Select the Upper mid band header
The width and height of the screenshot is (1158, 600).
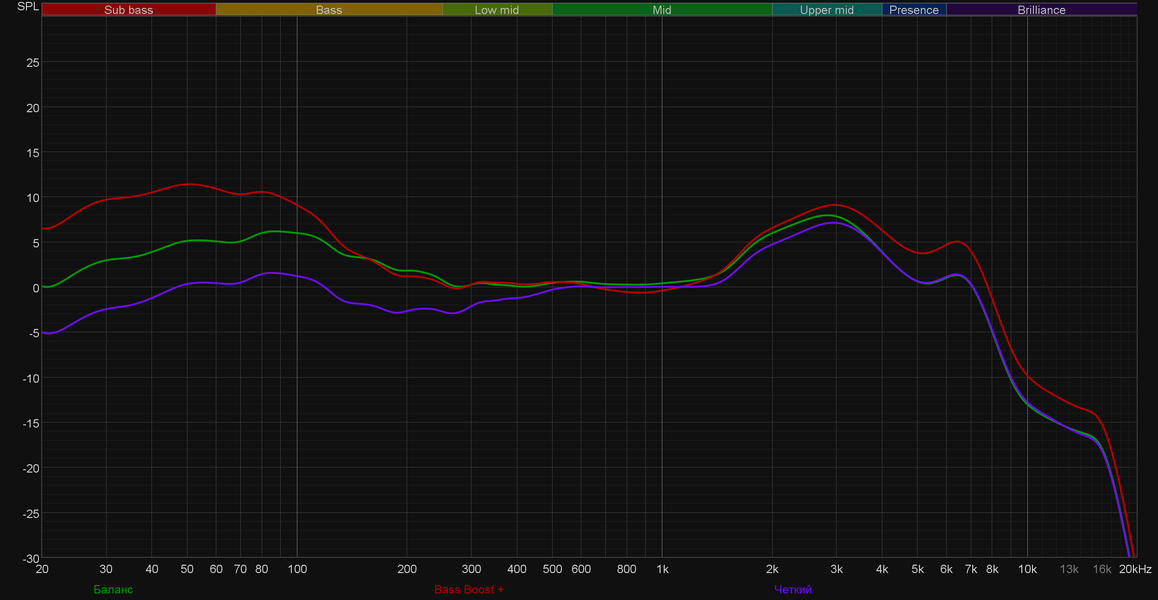826,10
